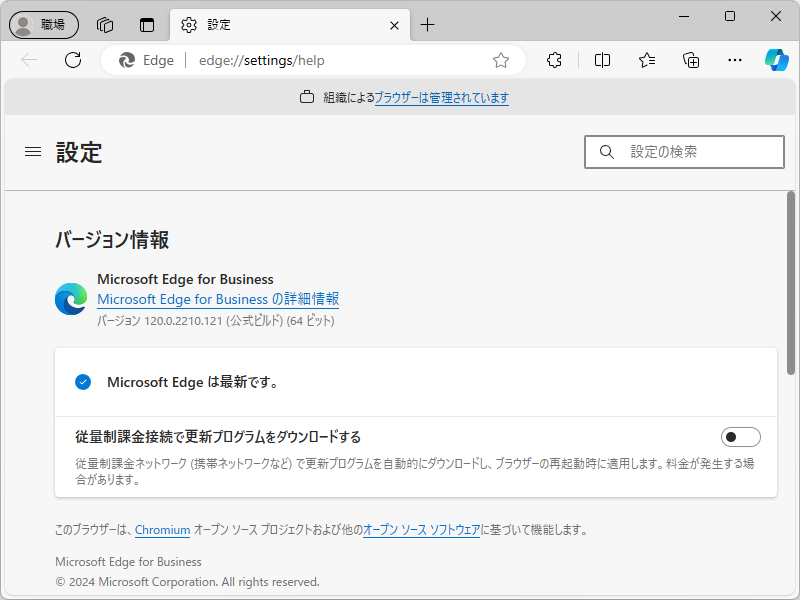
Task: Expand the settings navigation hamburger menu
Action: [x=32, y=152]
